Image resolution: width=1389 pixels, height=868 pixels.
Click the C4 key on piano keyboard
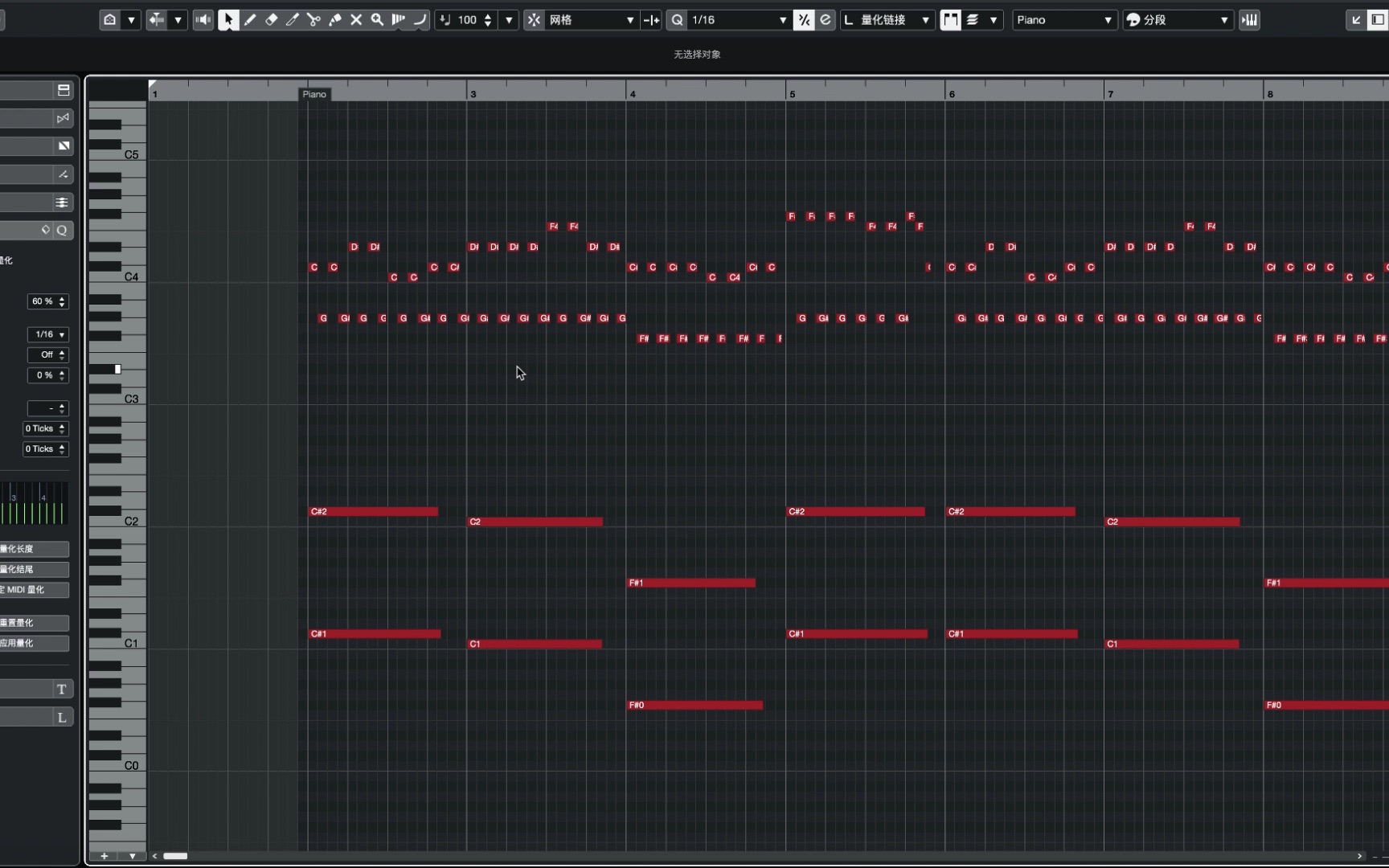(117, 277)
